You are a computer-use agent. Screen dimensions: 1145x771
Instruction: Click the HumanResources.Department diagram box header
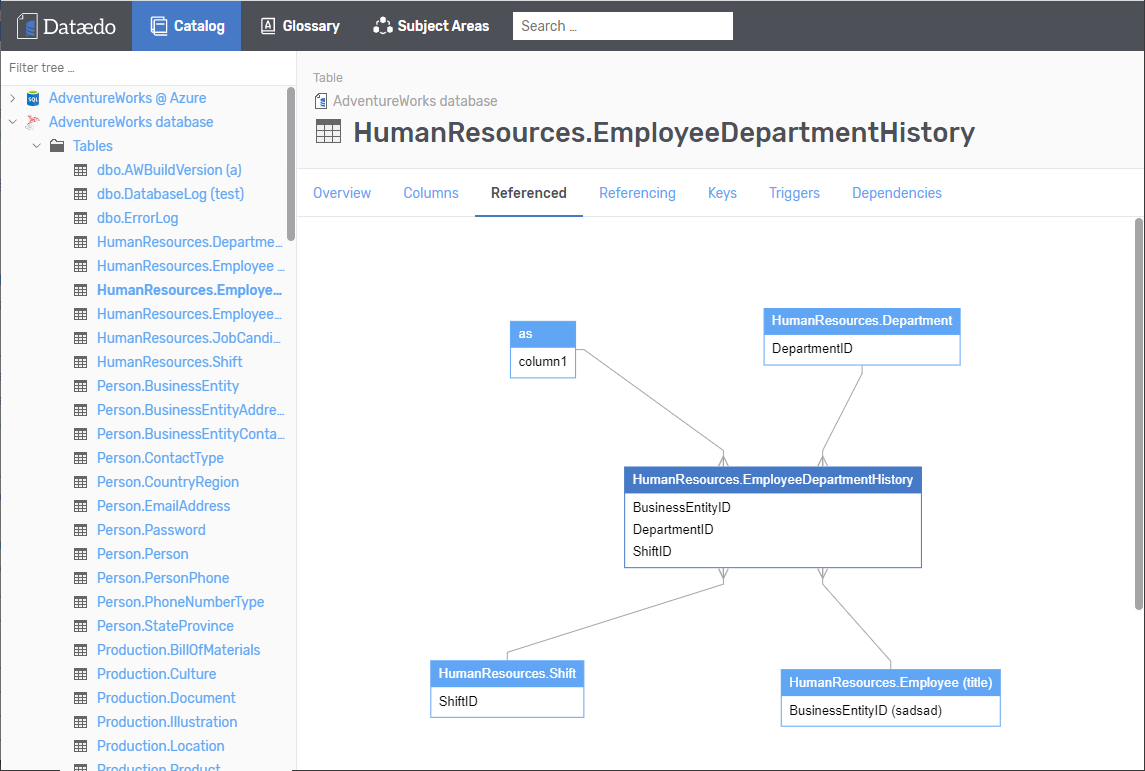(861, 321)
